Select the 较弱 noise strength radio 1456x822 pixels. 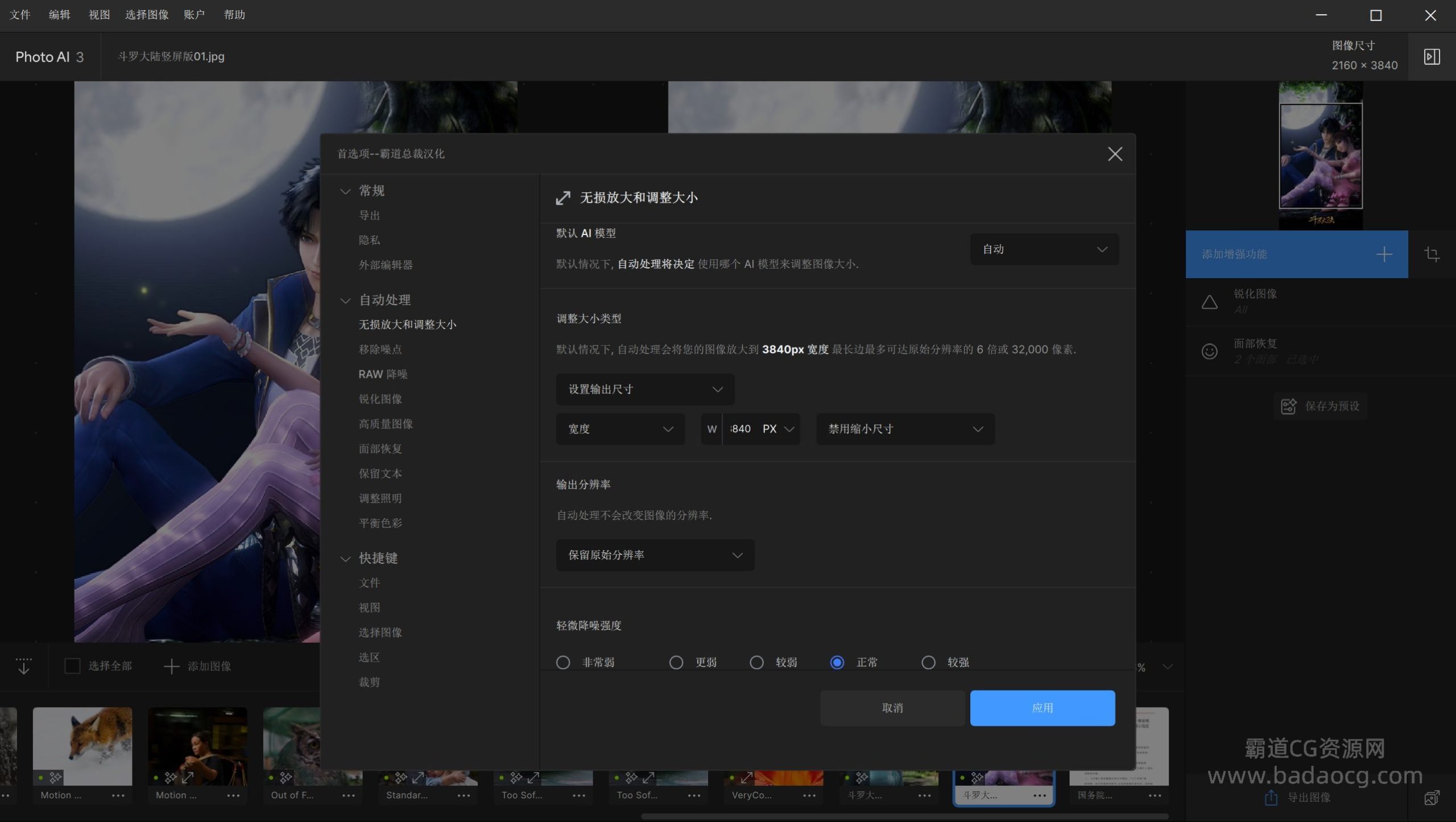click(x=756, y=662)
